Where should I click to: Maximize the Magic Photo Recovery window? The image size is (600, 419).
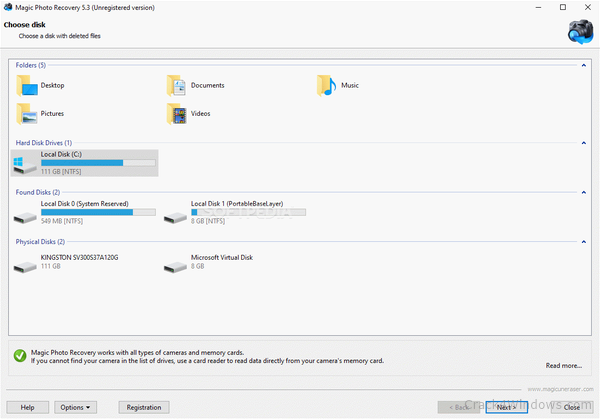pos(563,7)
